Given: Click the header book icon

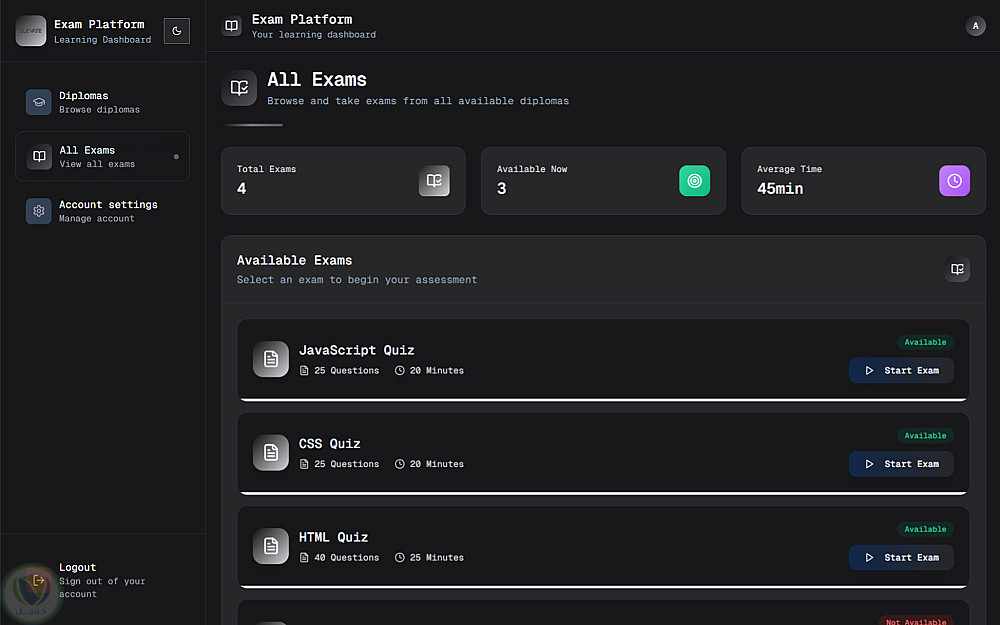Looking at the screenshot, I should (232, 26).
